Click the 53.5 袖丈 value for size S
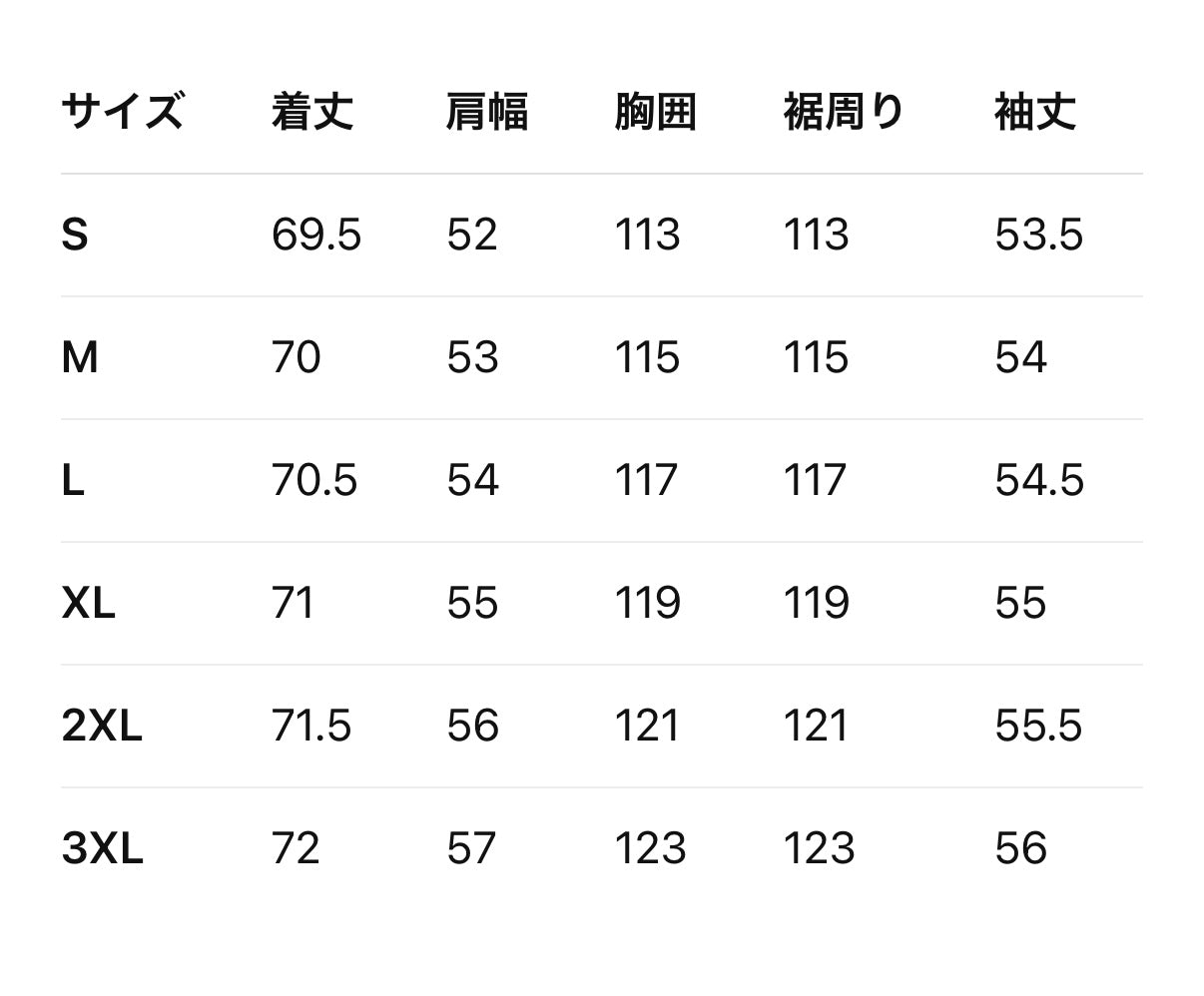The height and width of the screenshot is (996, 1204). pyautogui.click(x=1038, y=236)
